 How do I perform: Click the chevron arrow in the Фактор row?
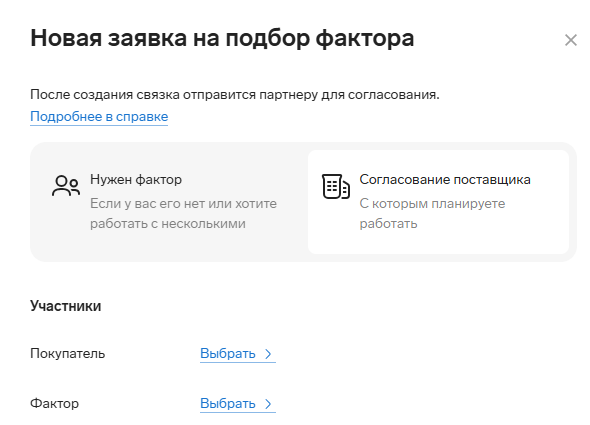[268, 404]
